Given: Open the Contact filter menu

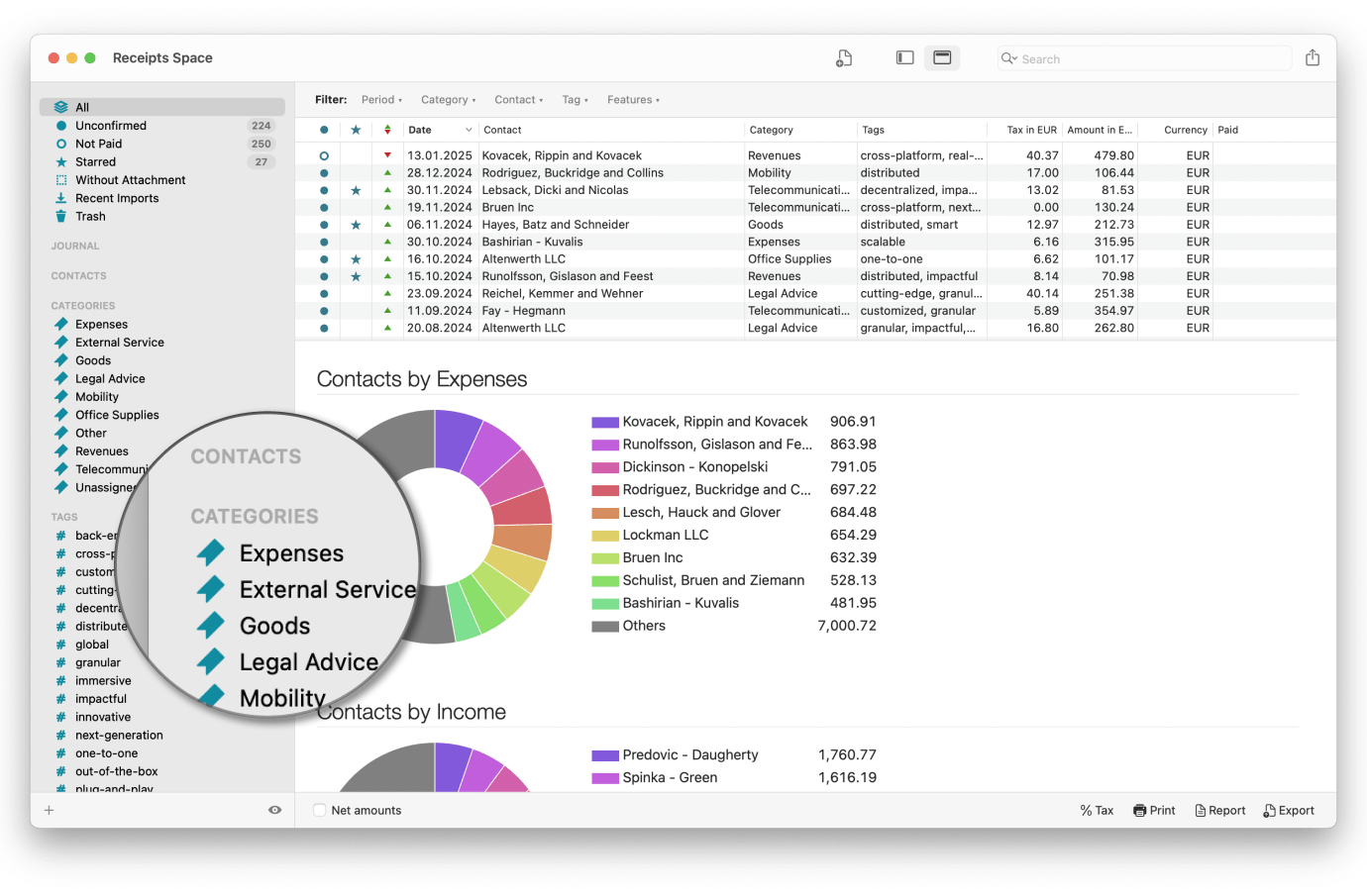Looking at the screenshot, I should [x=518, y=99].
